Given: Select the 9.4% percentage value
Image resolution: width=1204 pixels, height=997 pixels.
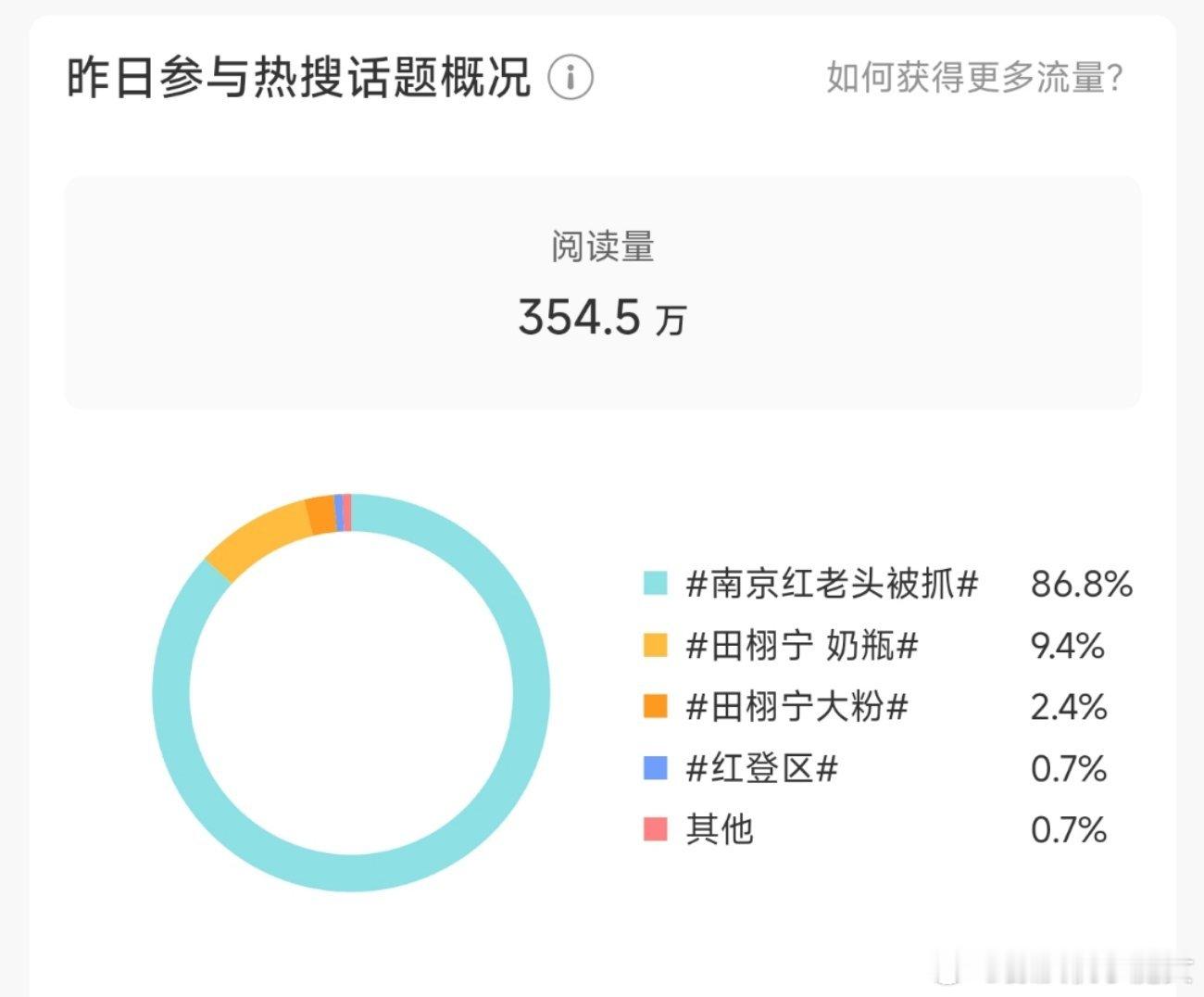Looking at the screenshot, I should 1068,645.
